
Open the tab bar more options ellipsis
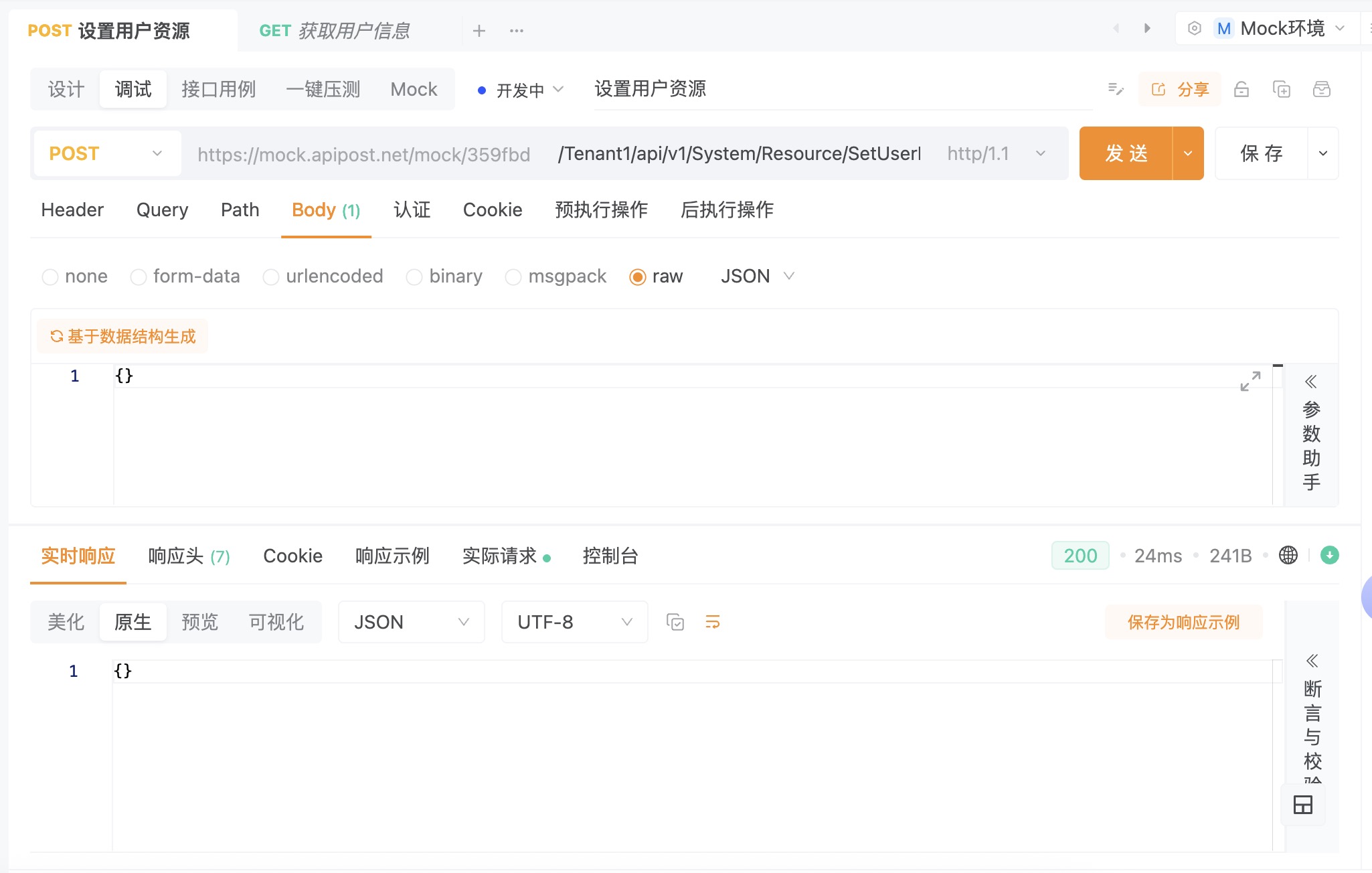517,31
